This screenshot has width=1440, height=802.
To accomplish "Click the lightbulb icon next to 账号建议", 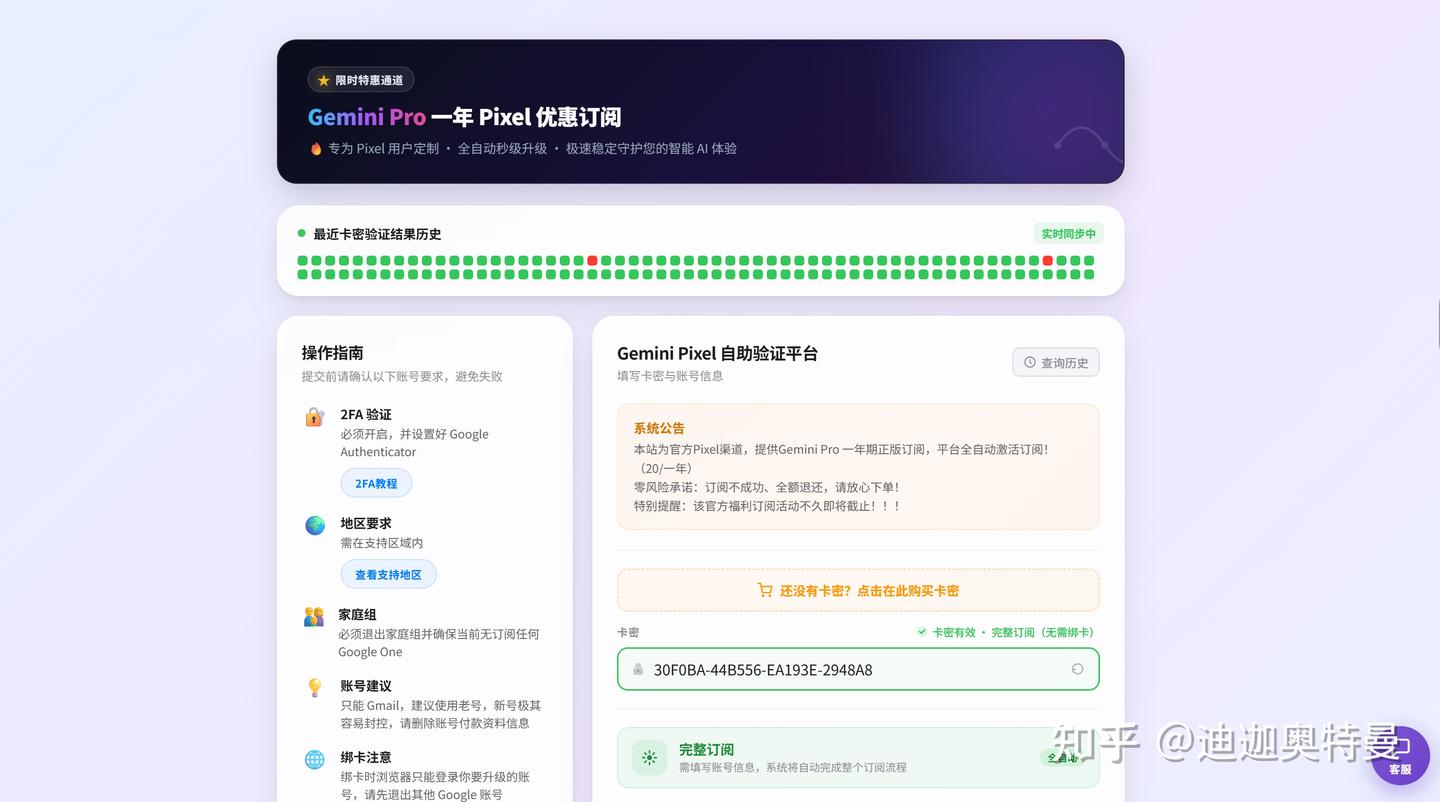I will pos(315,688).
